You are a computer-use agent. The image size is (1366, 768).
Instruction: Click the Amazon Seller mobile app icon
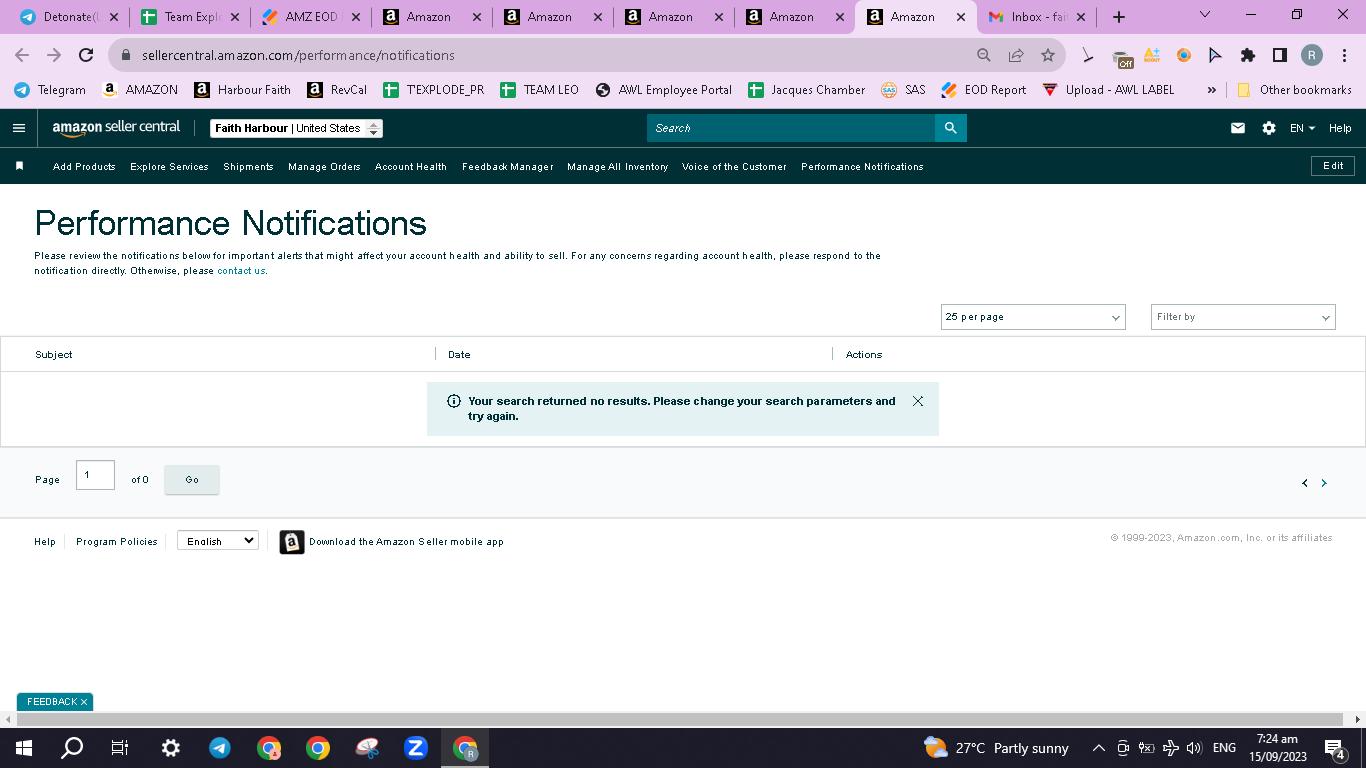[292, 542]
